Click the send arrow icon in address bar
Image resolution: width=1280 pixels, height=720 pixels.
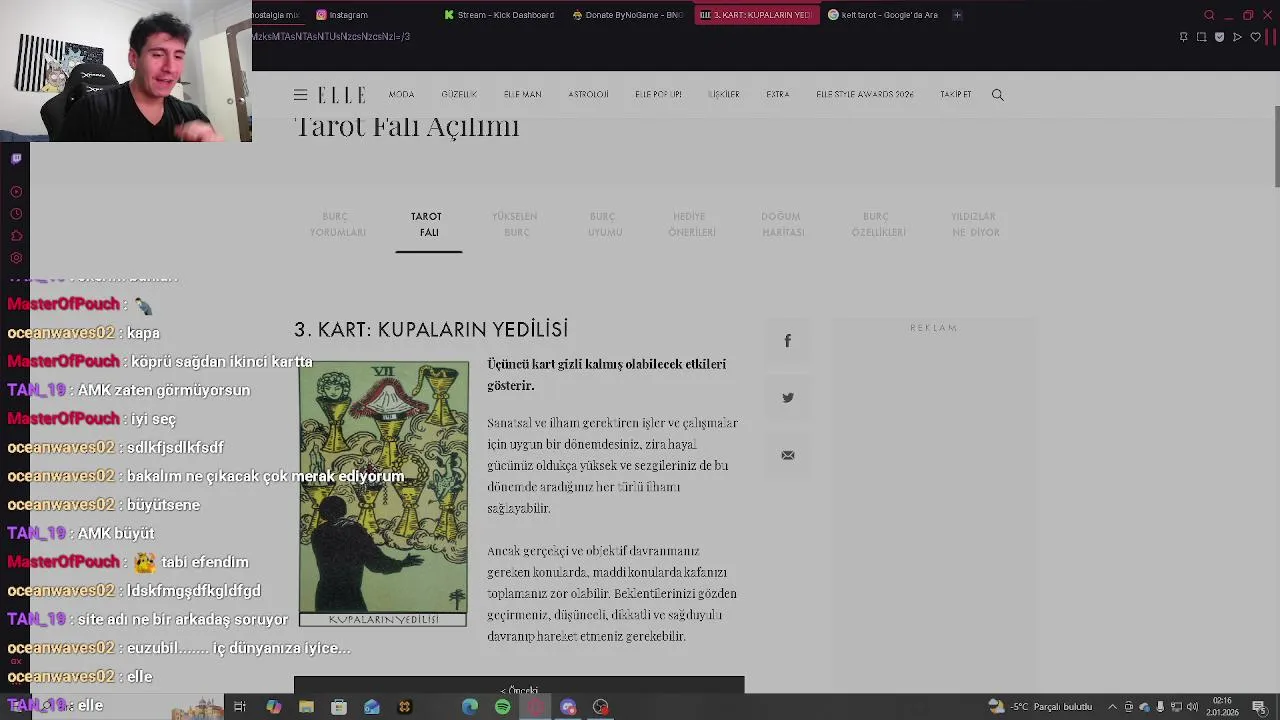tap(1237, 37)
